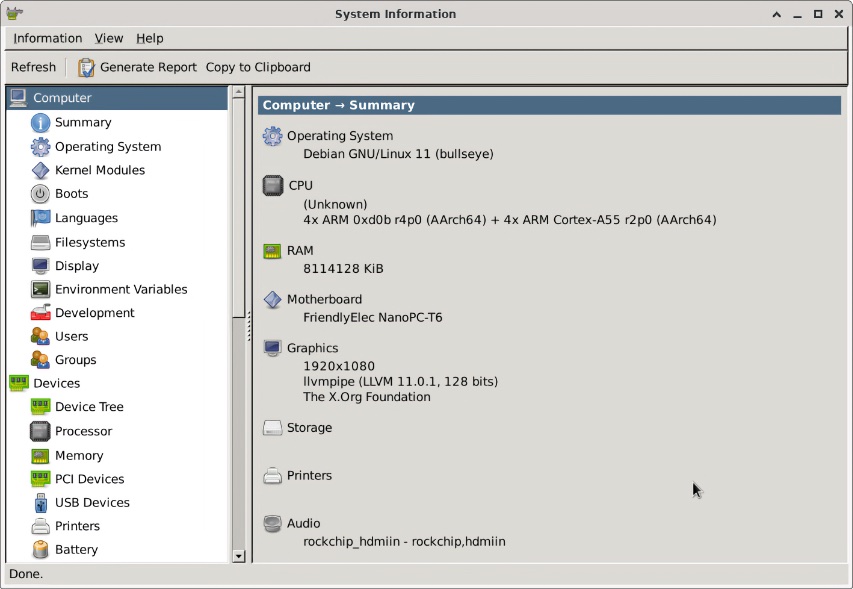Image resolution: width=853 pixels, height=589 pixels.
Task: Click the Graphics monitor icon in summary
Action: coord(272,348)
